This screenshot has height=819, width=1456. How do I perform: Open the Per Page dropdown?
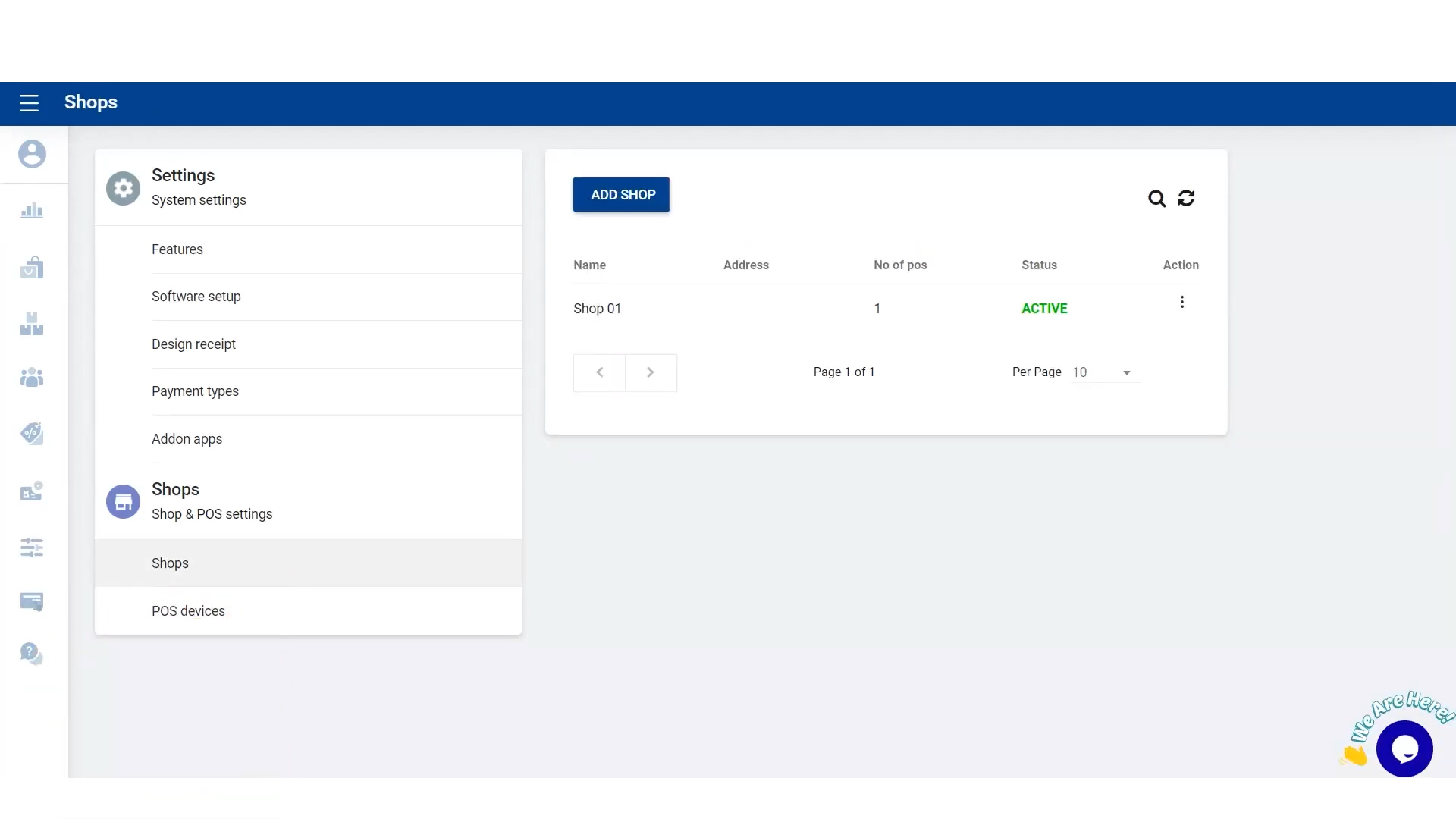[x=1104, y=372]
